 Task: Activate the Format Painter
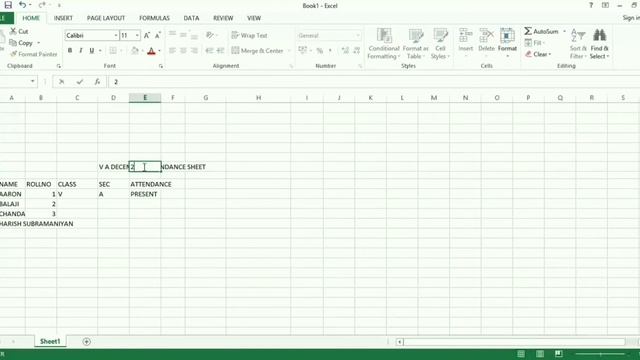33,54
